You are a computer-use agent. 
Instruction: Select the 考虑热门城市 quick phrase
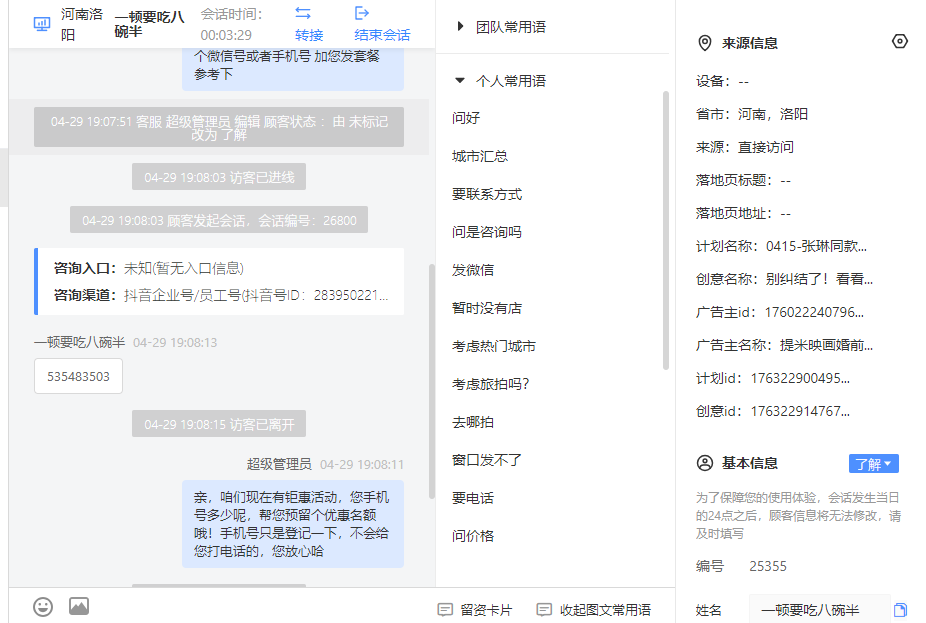coord(494,346)
